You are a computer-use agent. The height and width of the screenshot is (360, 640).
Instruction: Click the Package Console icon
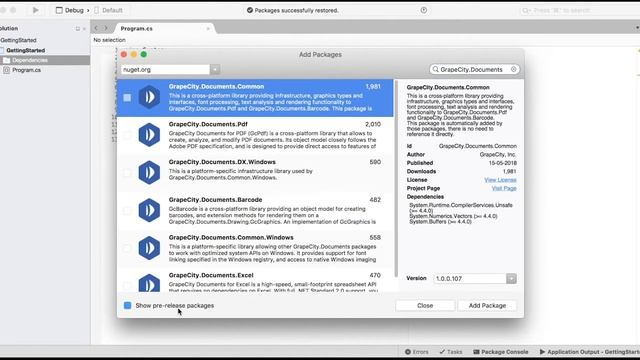click(476, 351)
